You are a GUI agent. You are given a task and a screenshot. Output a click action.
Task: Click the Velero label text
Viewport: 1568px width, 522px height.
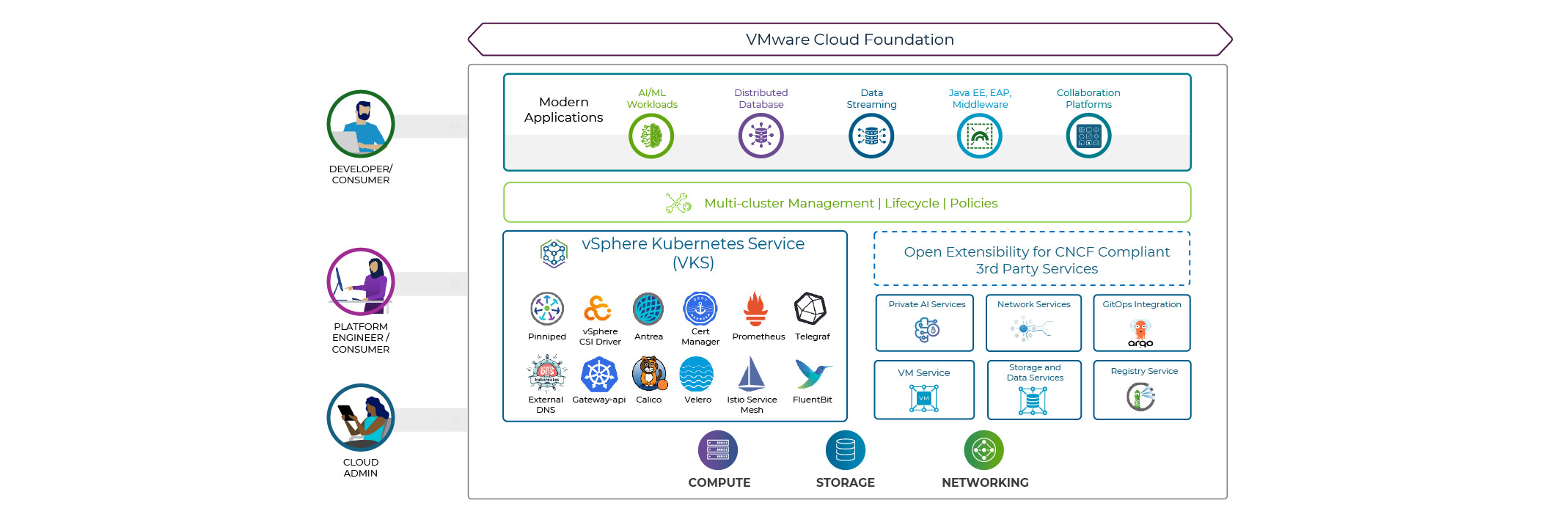tap(698, 400)
